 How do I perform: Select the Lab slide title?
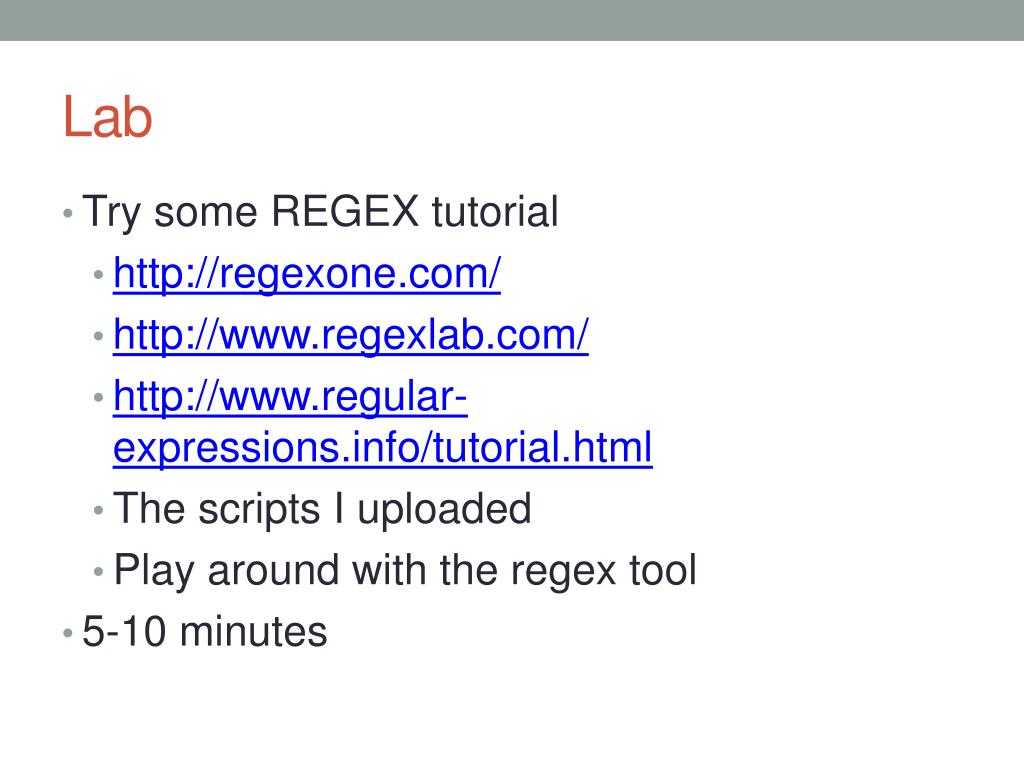pos(108,117)
